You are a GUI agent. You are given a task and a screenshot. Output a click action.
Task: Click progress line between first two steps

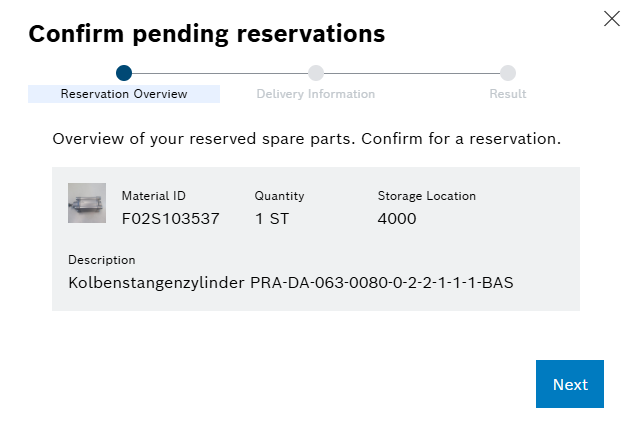(x=220, y=73)
